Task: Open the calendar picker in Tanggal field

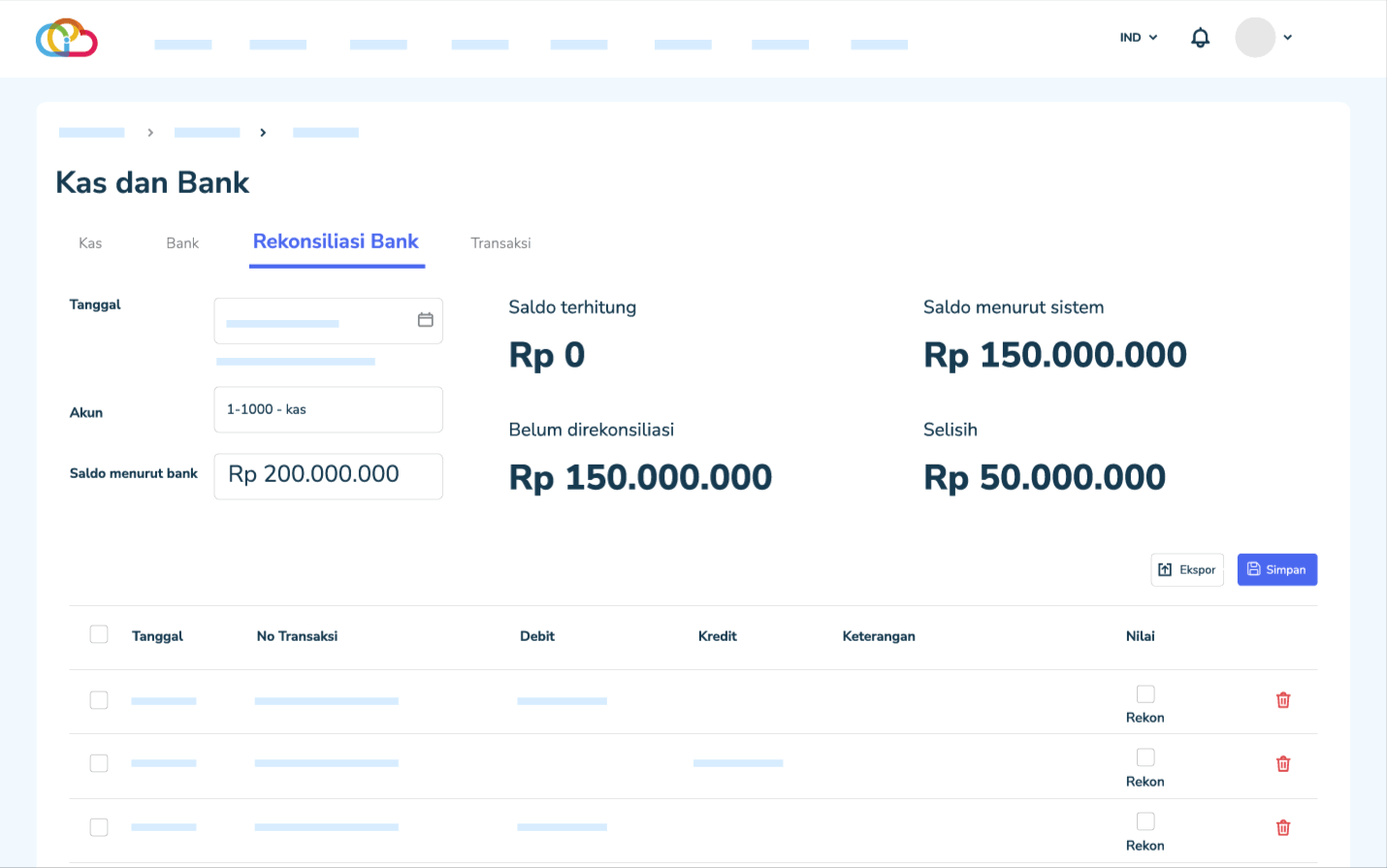Action: click(x=425, y=320)
